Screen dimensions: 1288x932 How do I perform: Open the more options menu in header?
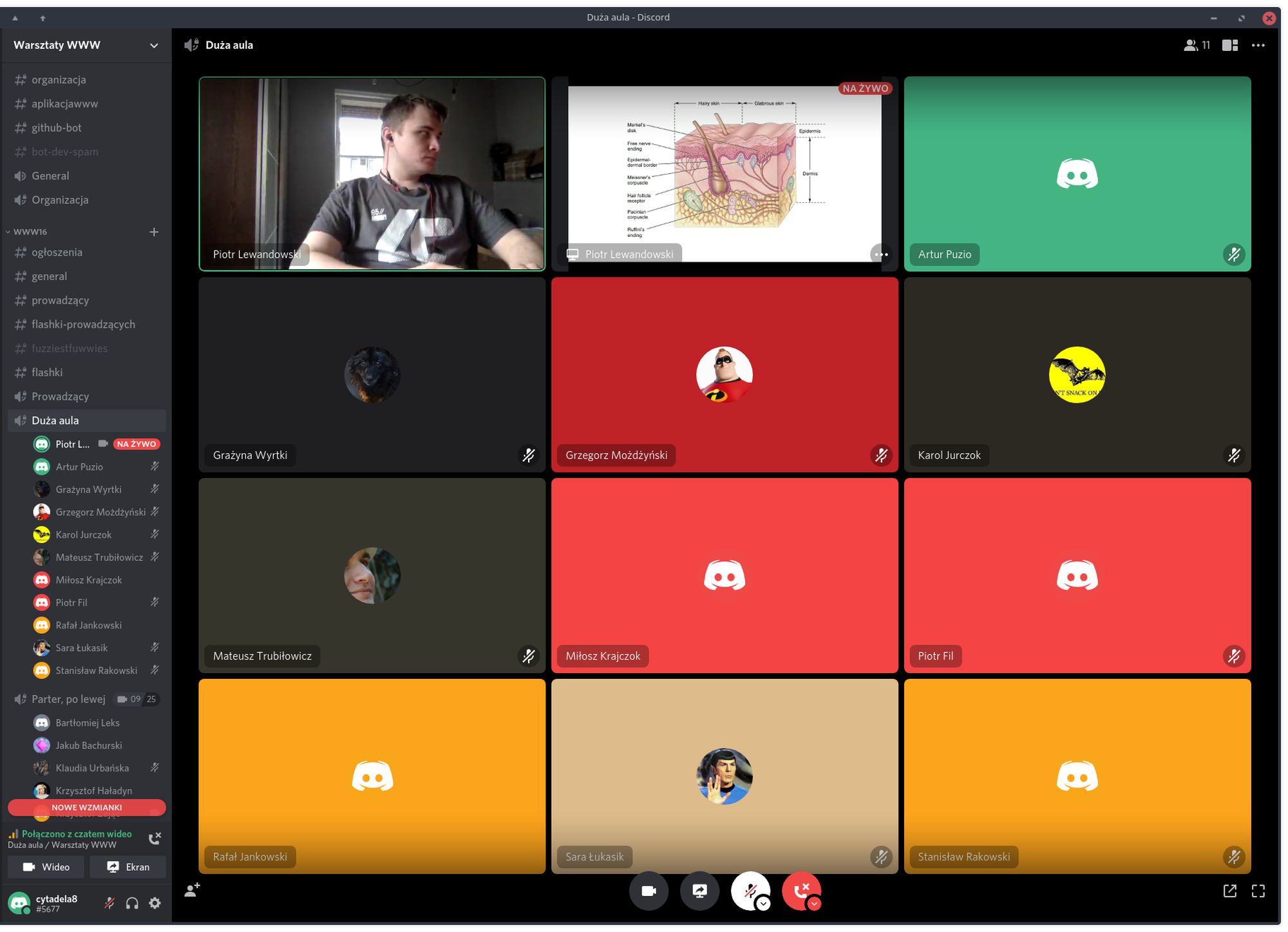1258,45
